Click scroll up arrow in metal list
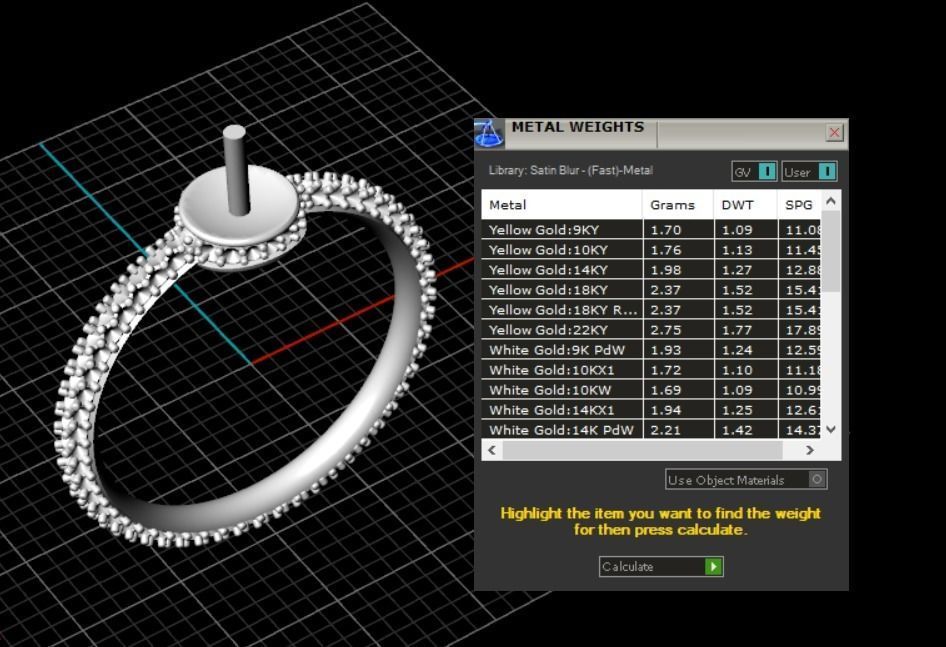 (x=831, y=201)
